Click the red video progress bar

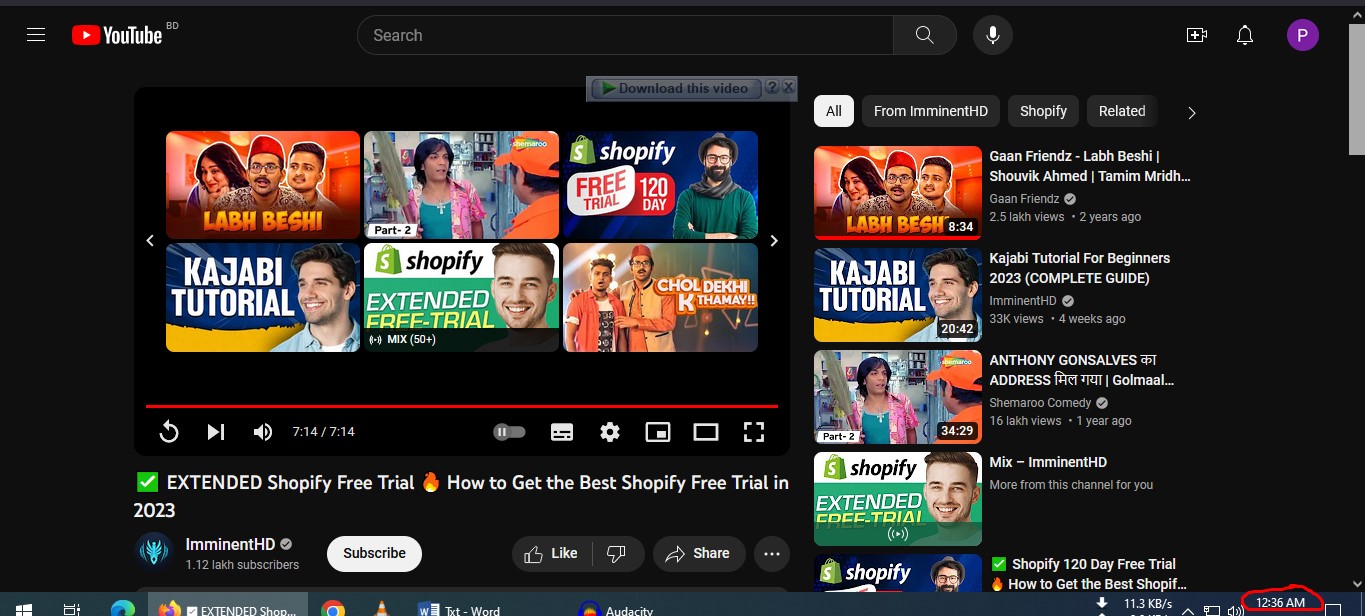coord(462,406)
